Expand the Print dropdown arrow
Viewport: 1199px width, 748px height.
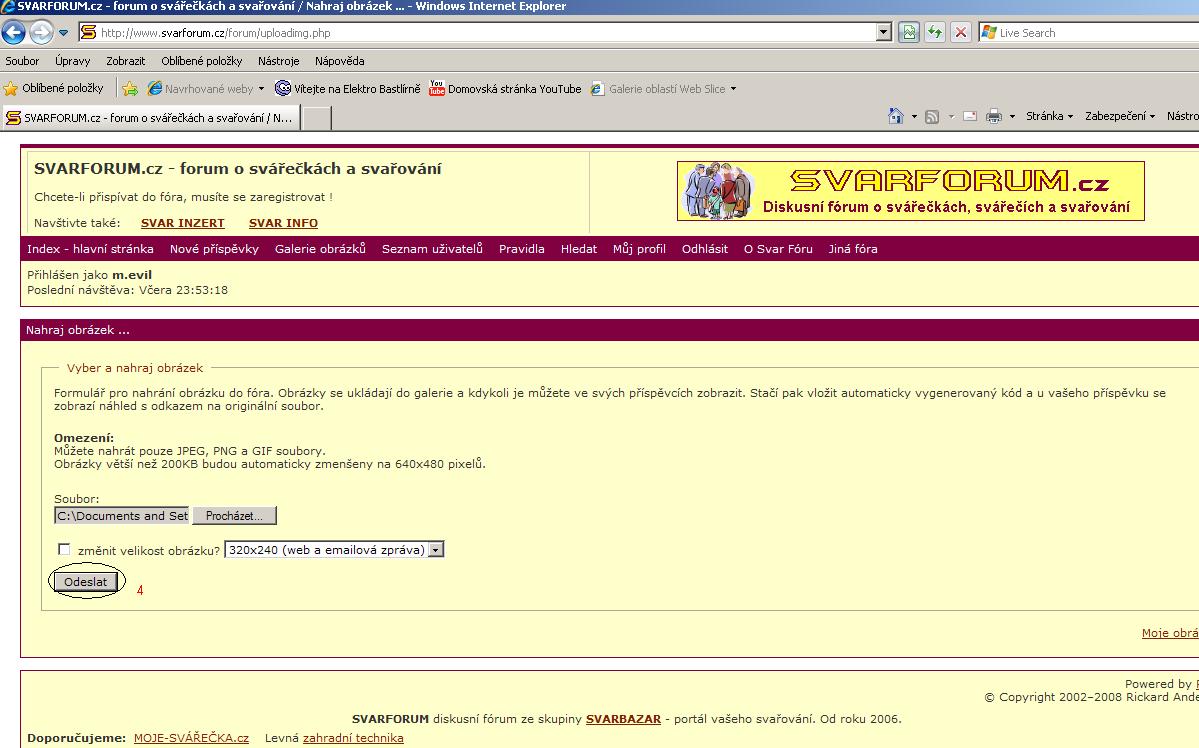(1012, 117)
